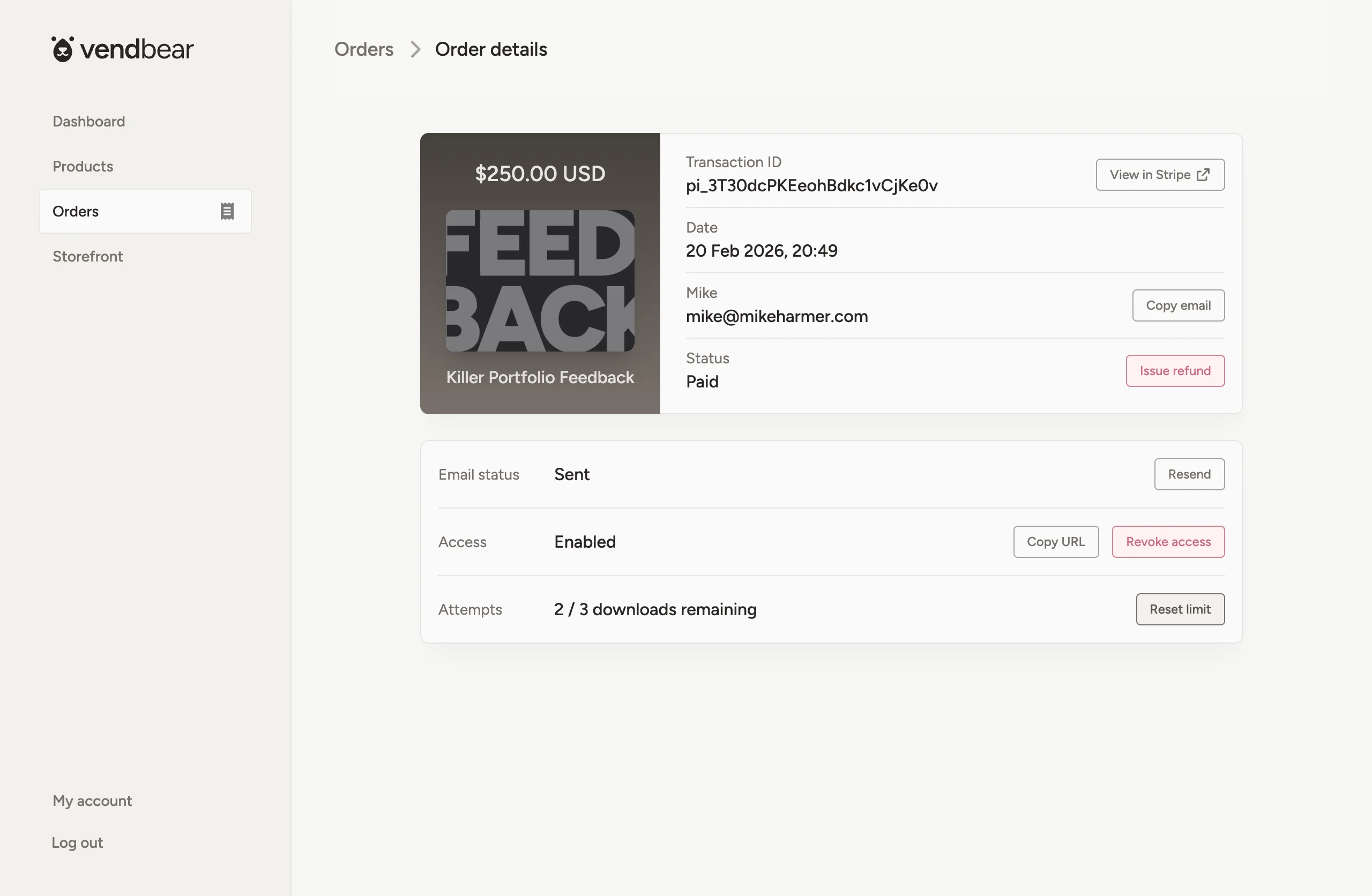
Task: Log out of vendbear
Action: pyautogui.click(x=77, y=842)
